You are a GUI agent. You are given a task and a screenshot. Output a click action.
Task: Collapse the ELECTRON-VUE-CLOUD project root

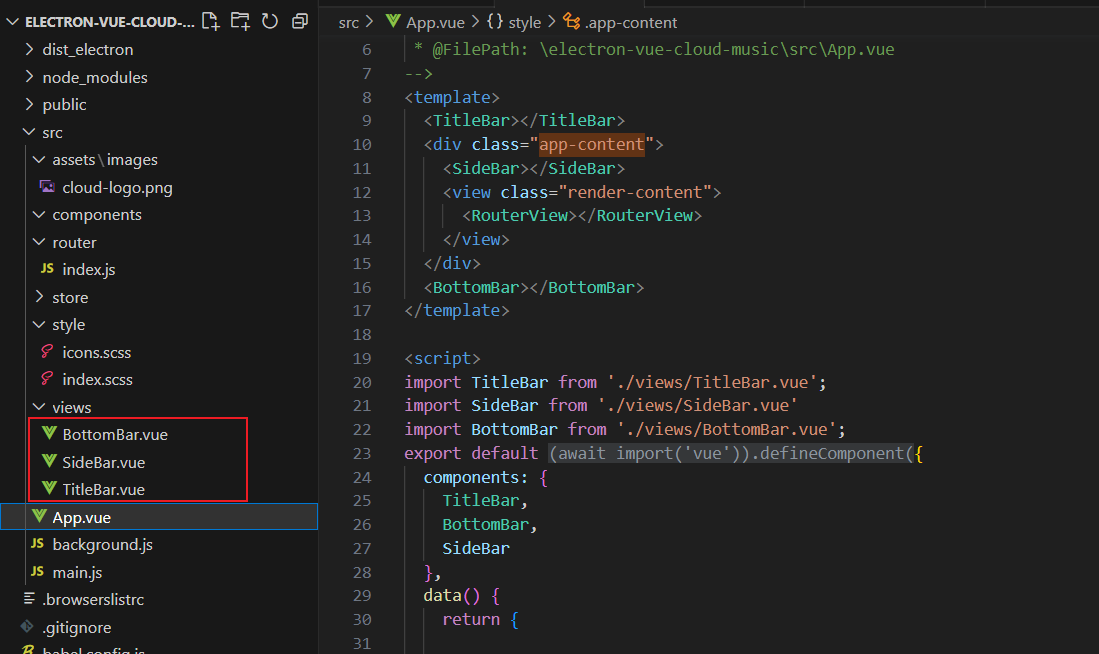click(12, 22)
